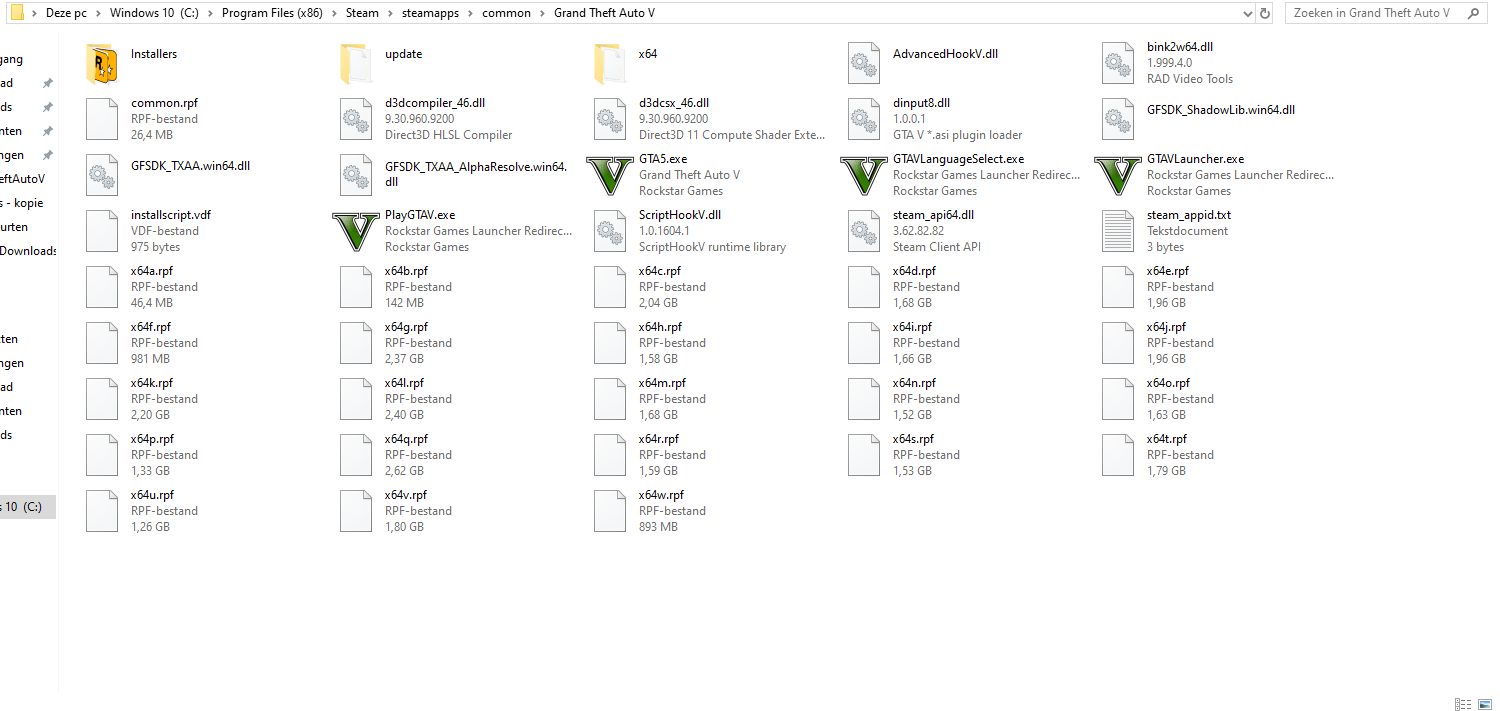Screen dimensions: 1500x711
Task: Select the x64a.rpf file icon
Action: click(x=102, y=287)
